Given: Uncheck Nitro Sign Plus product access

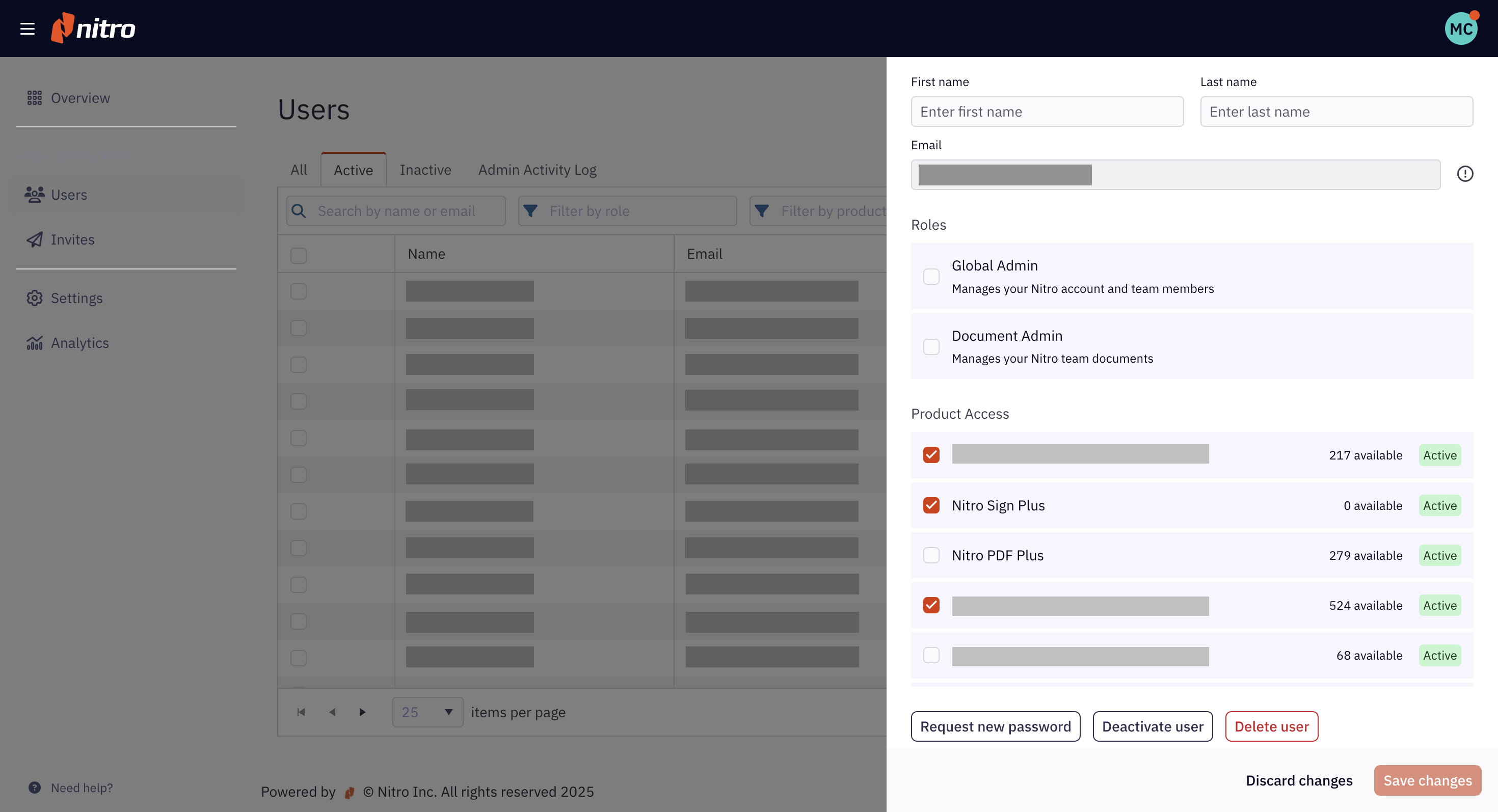Looking at the screenshot, I should tap(931, 505).
